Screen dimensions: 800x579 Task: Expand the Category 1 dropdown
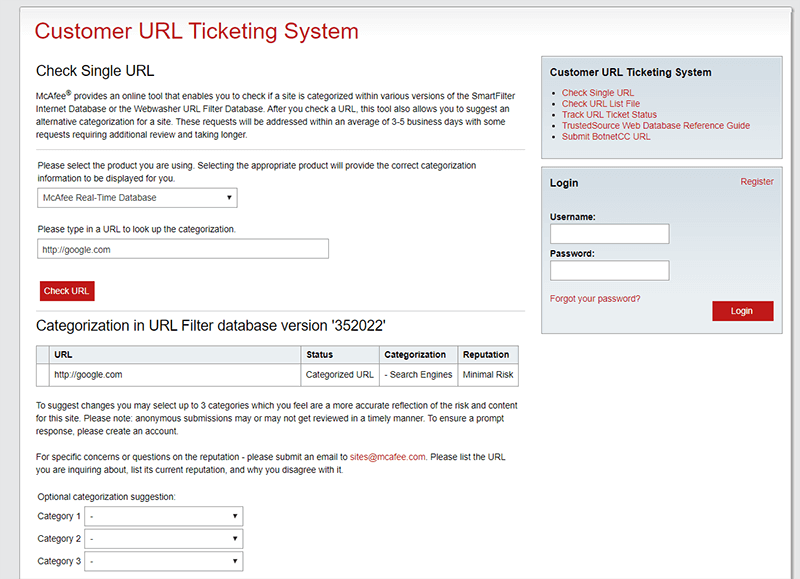click(163, 516)
